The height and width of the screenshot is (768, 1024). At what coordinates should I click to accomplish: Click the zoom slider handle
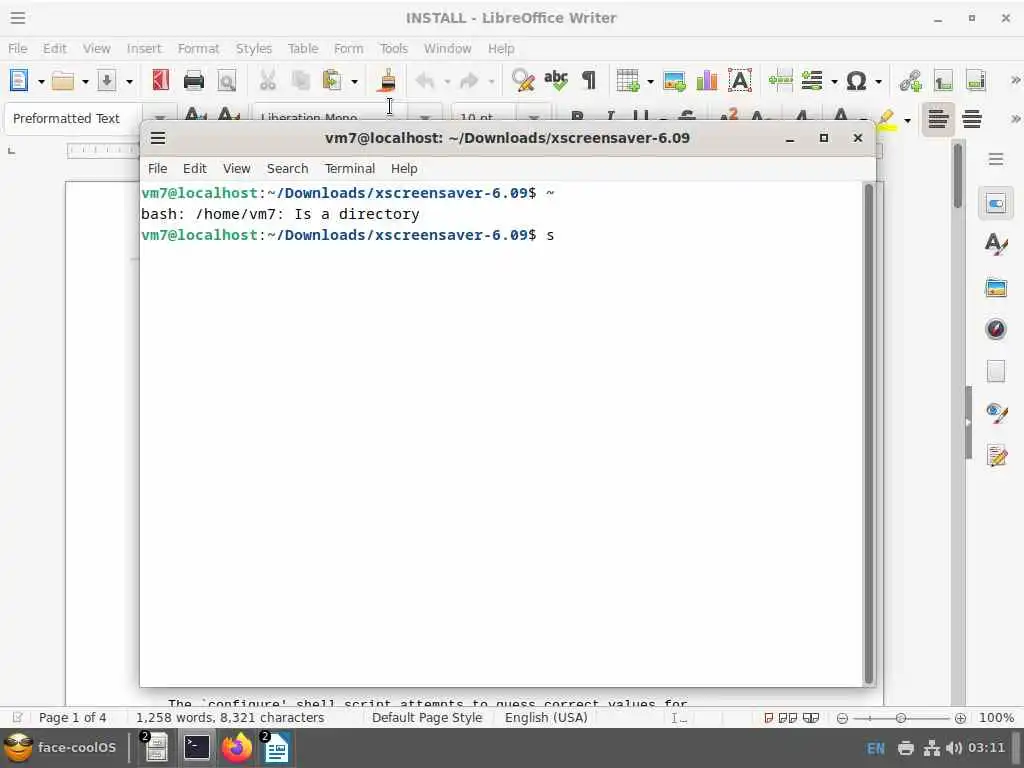901,718
